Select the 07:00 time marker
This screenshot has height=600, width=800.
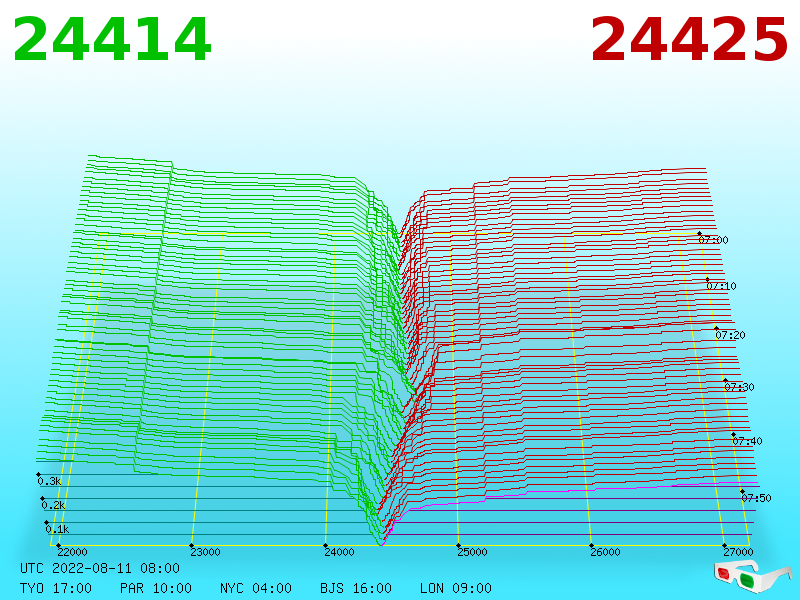(x=713, y=240)
